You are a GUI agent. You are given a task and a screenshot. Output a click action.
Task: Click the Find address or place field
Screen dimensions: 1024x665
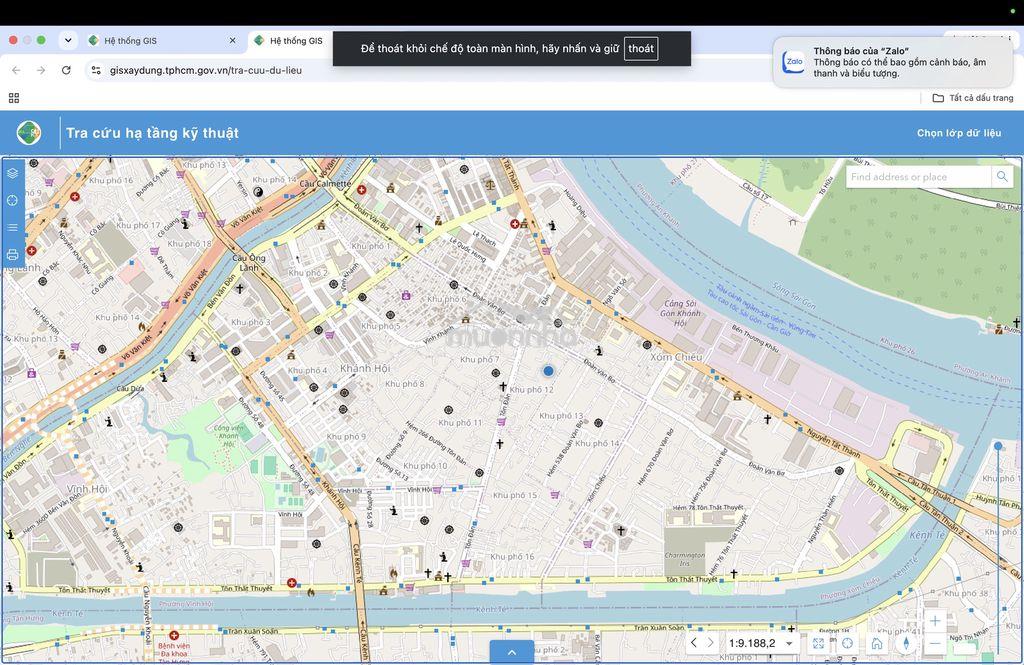pyautogui.click(x=919, y=177)
